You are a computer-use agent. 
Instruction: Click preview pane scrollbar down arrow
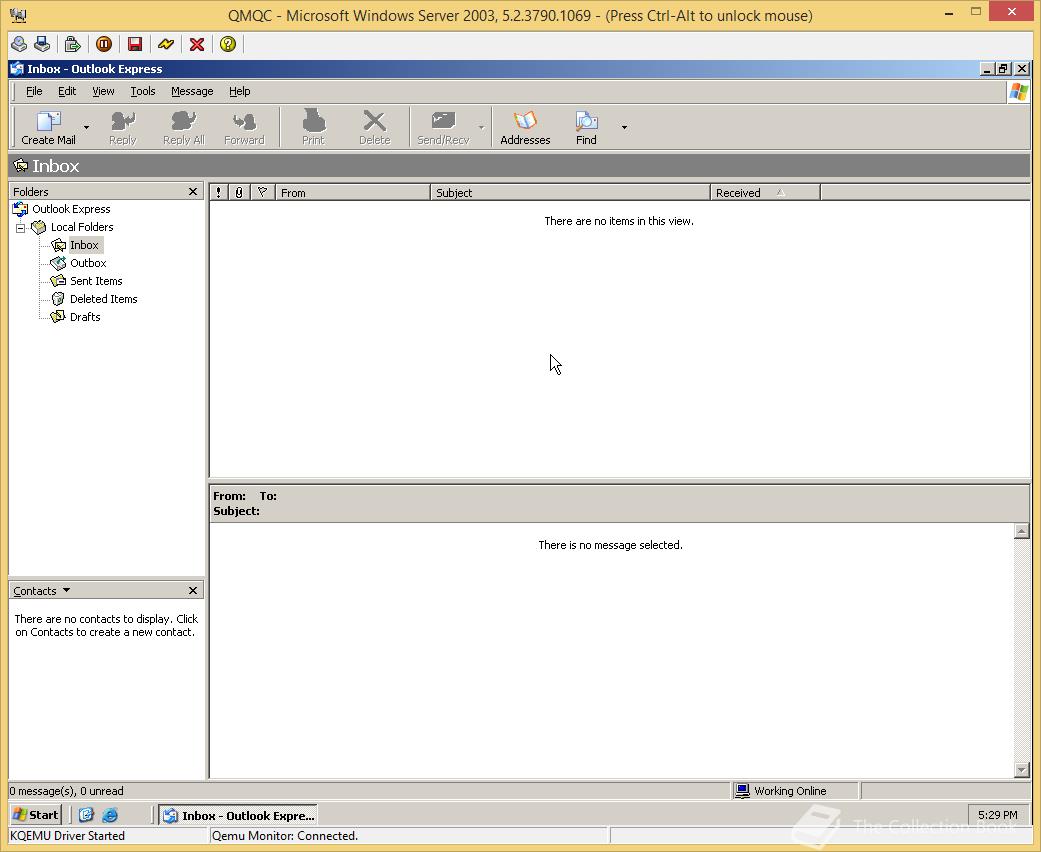(1022, 770)
